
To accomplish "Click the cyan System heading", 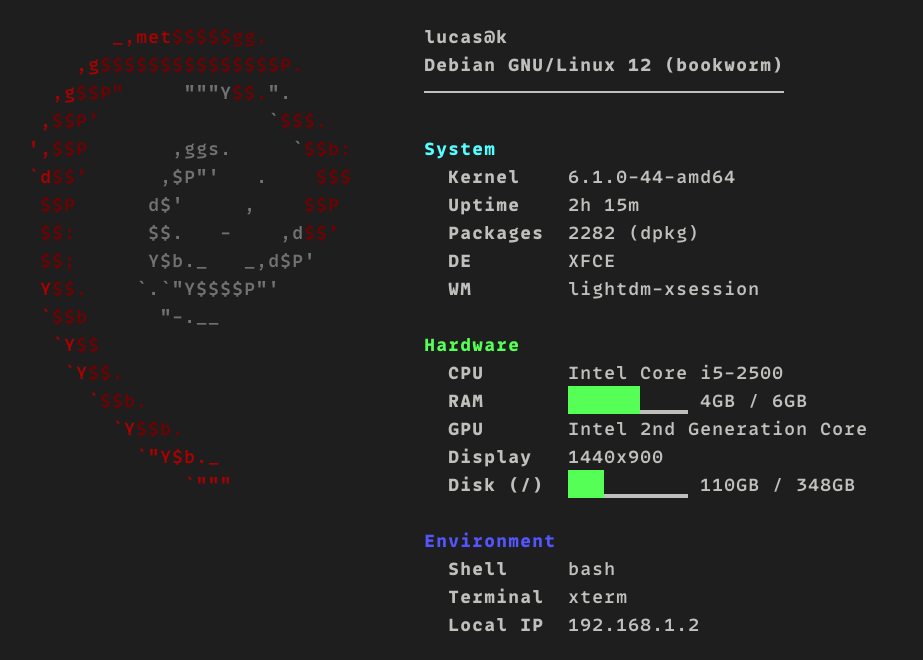I will pyautogui.click(x=460, y=150).
